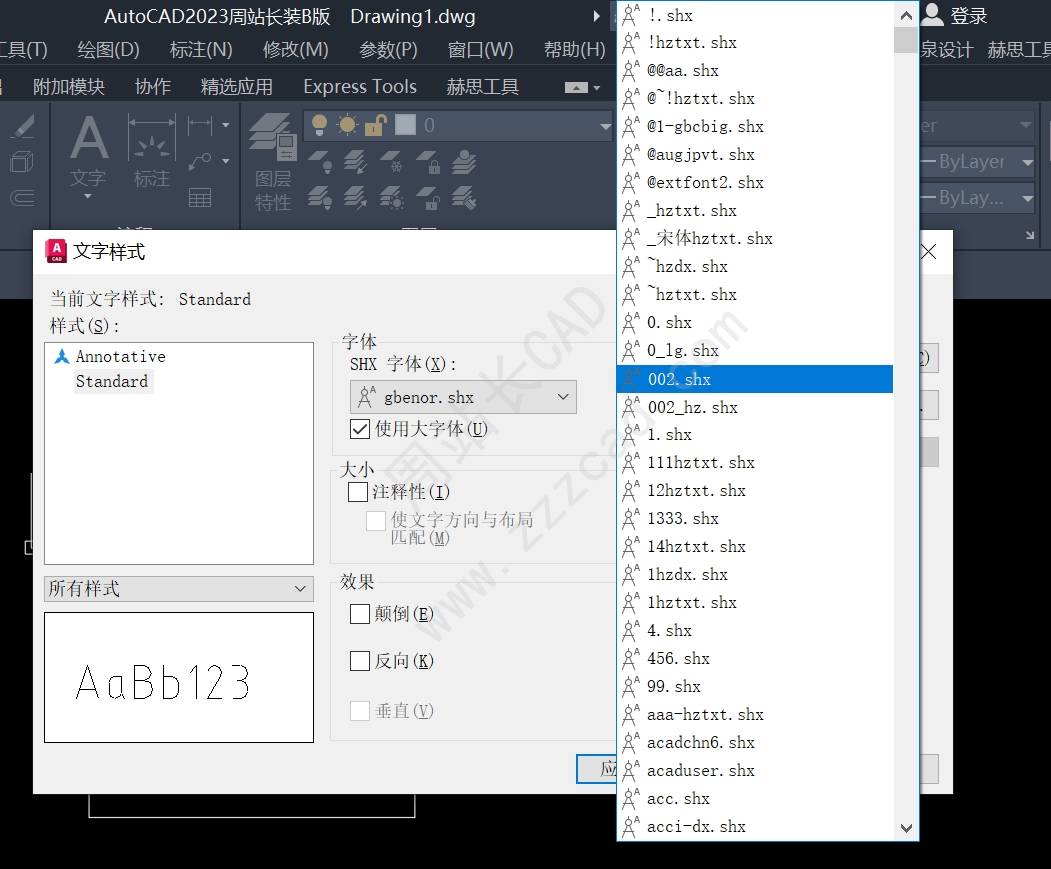Open the Text (文字) tool
This screenshot has width=1051, height=869.
tap(88, 152)
